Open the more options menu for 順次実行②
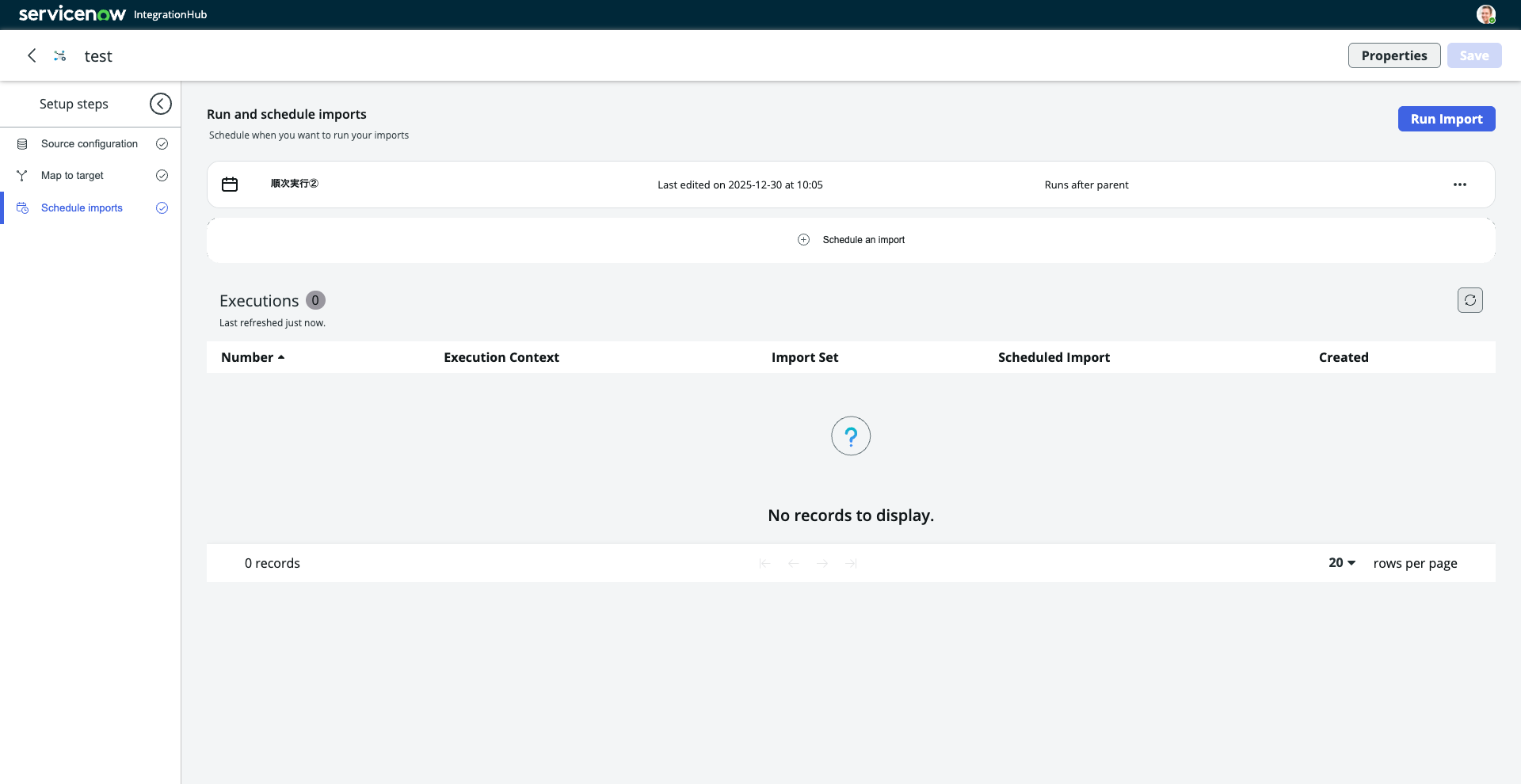This screenshot has width=1521, height=784. point(1460,185)
